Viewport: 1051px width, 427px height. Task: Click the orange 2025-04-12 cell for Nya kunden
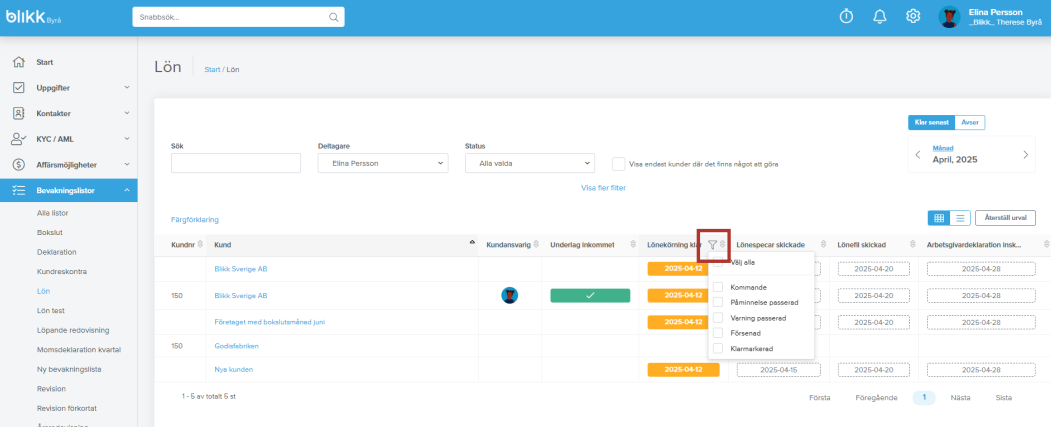click(x=683, y=369)
